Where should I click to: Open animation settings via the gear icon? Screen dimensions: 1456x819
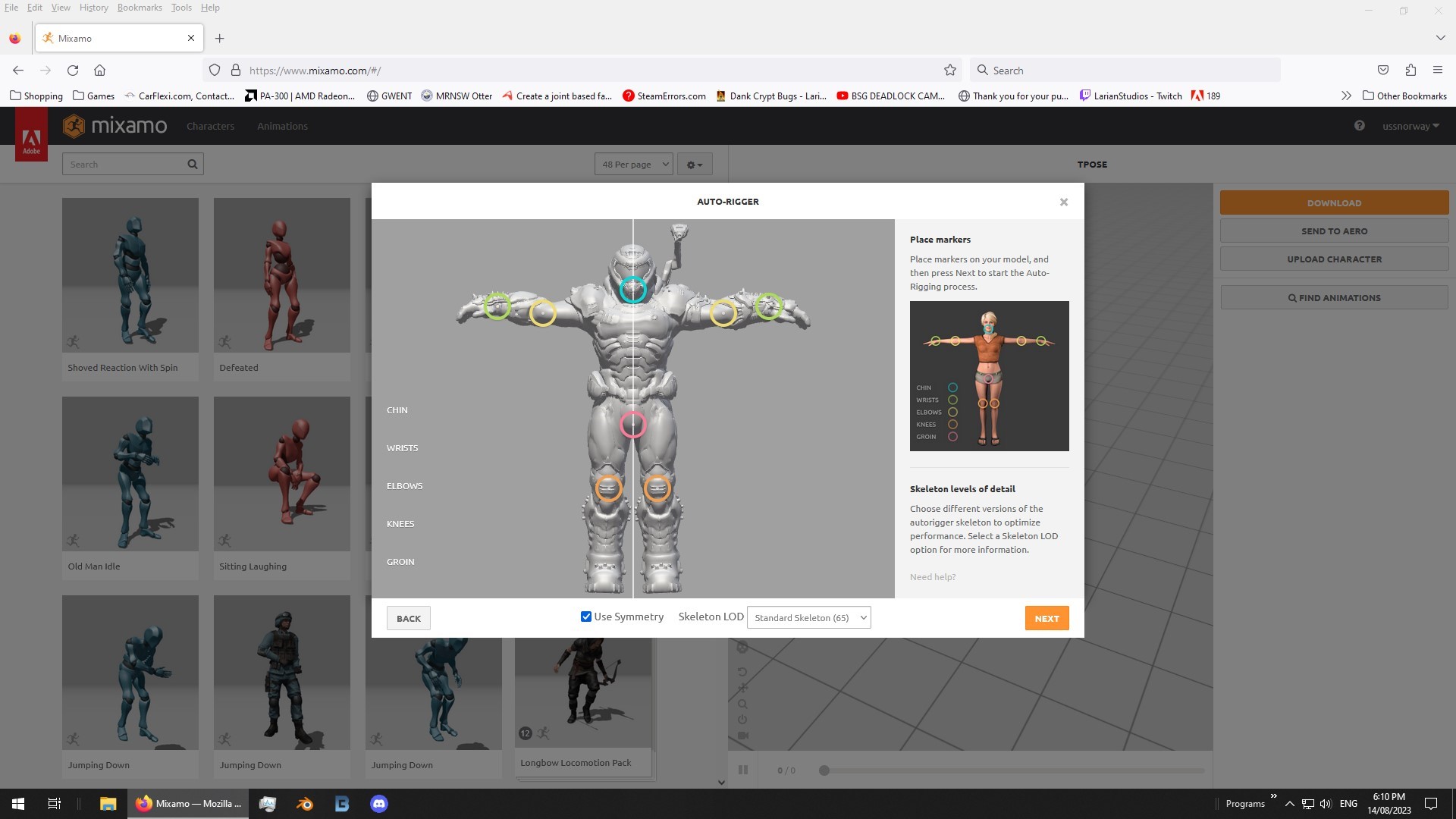pos(695,164)
